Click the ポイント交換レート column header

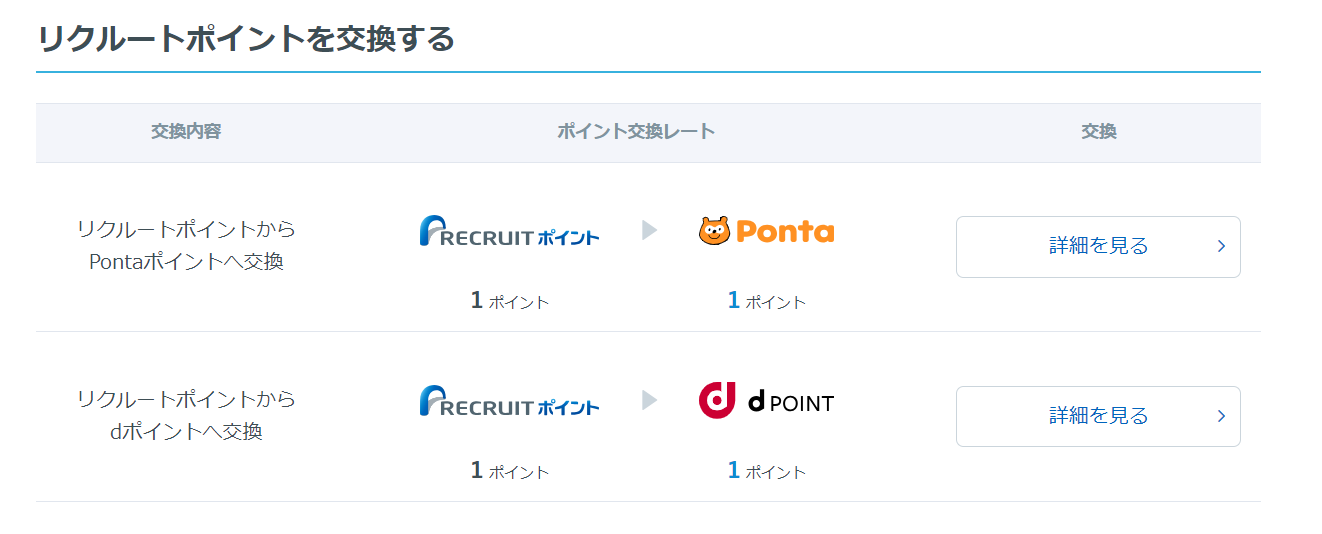[636, 132]
